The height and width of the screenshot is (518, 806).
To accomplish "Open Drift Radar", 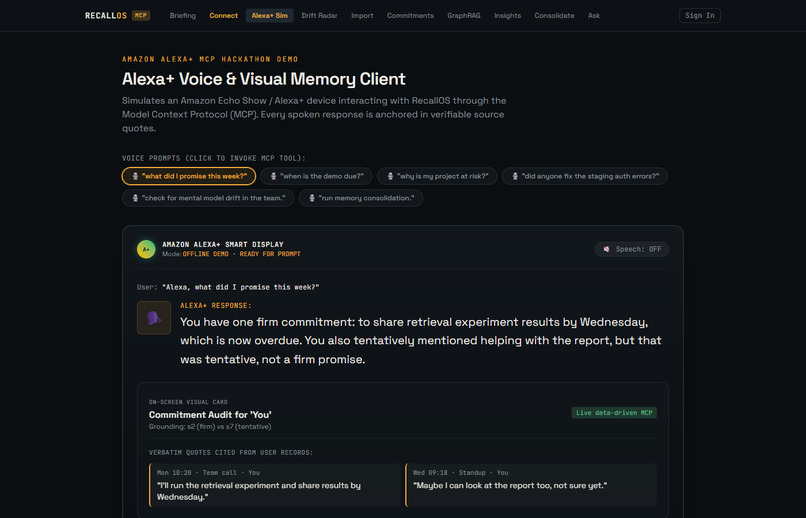I will pos(319,15).
